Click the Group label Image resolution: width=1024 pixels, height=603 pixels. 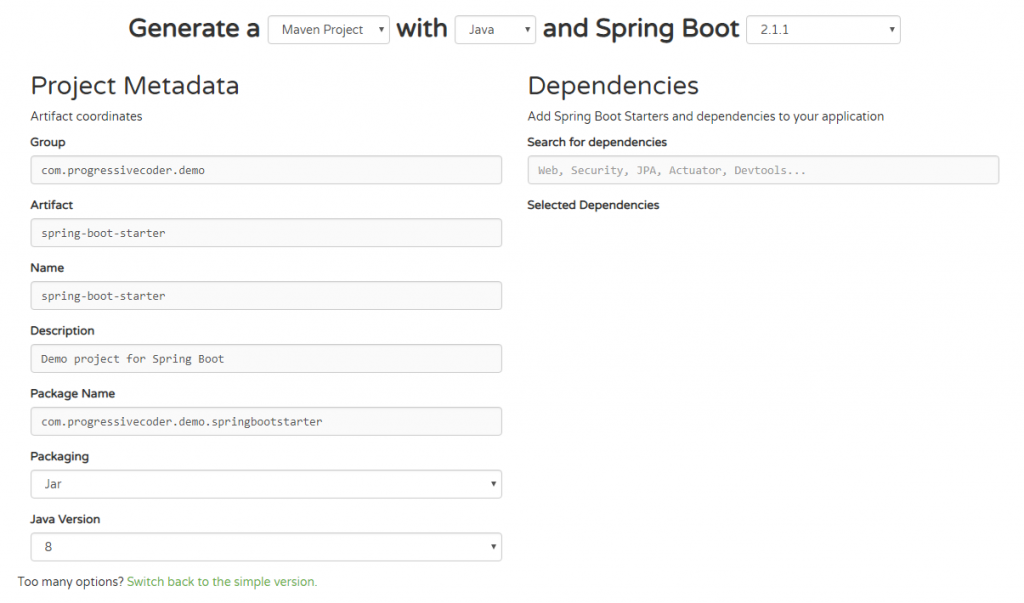[x=48, y=142]
